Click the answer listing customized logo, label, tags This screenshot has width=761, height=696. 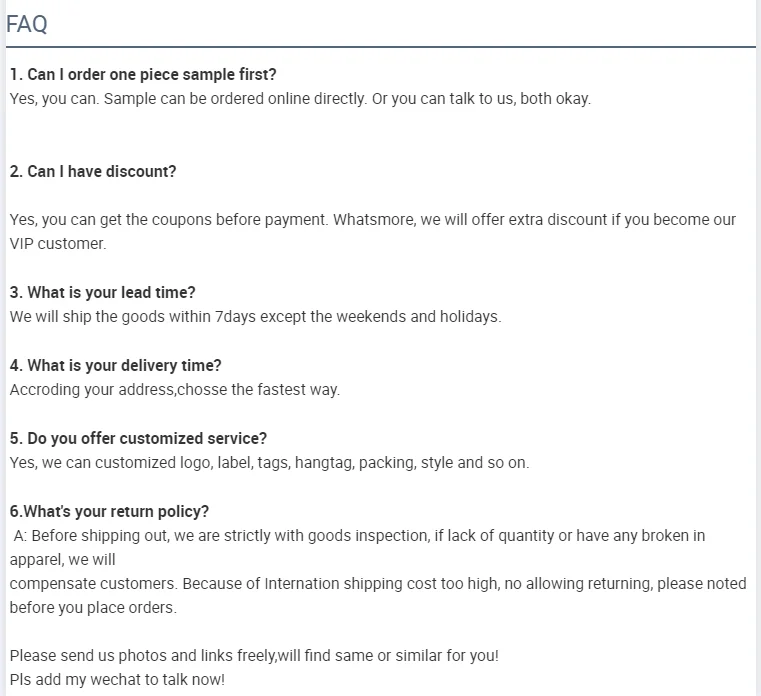[269, 463]
